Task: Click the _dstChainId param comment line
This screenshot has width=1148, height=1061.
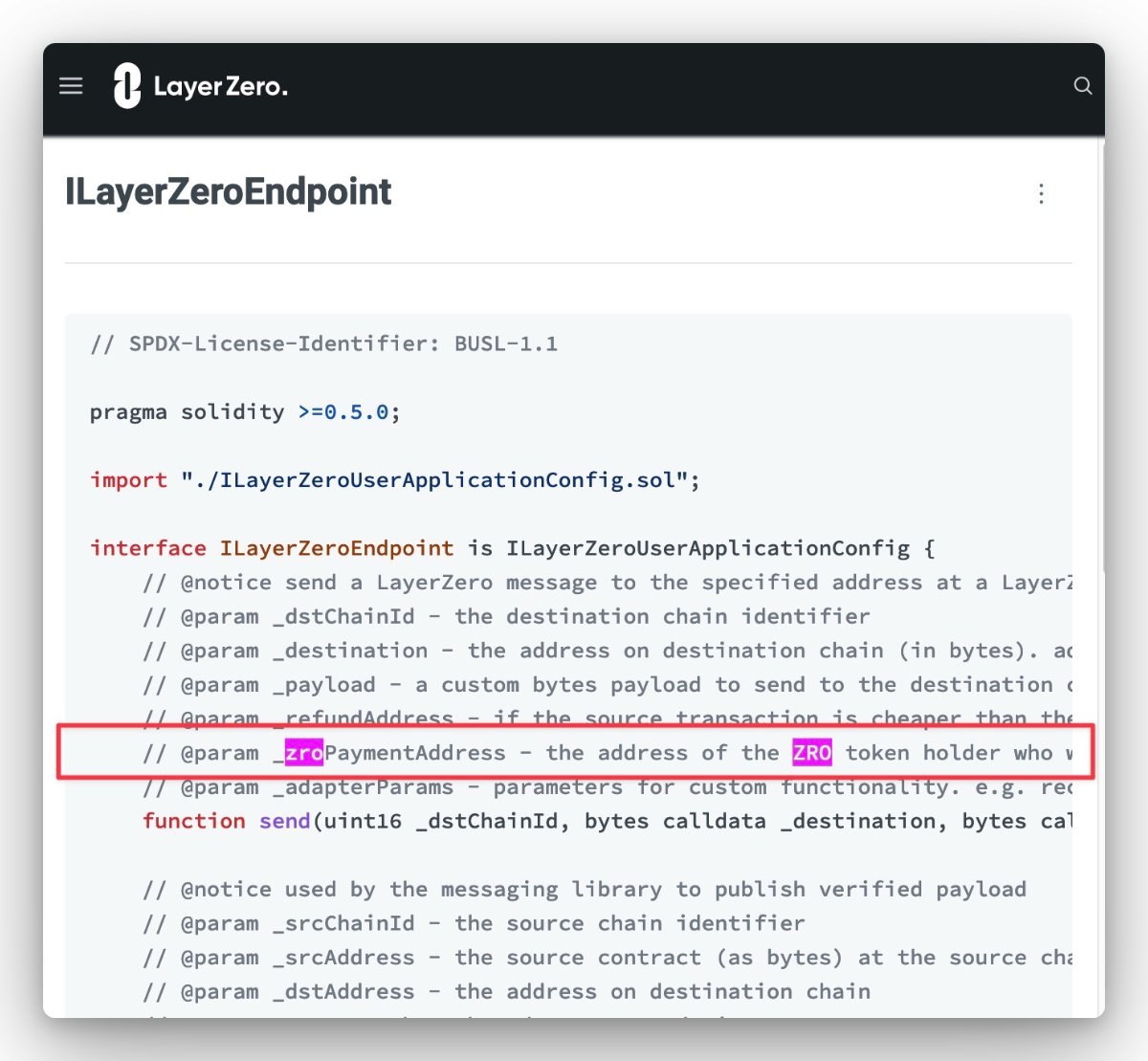Action: (x=506, y=616)
